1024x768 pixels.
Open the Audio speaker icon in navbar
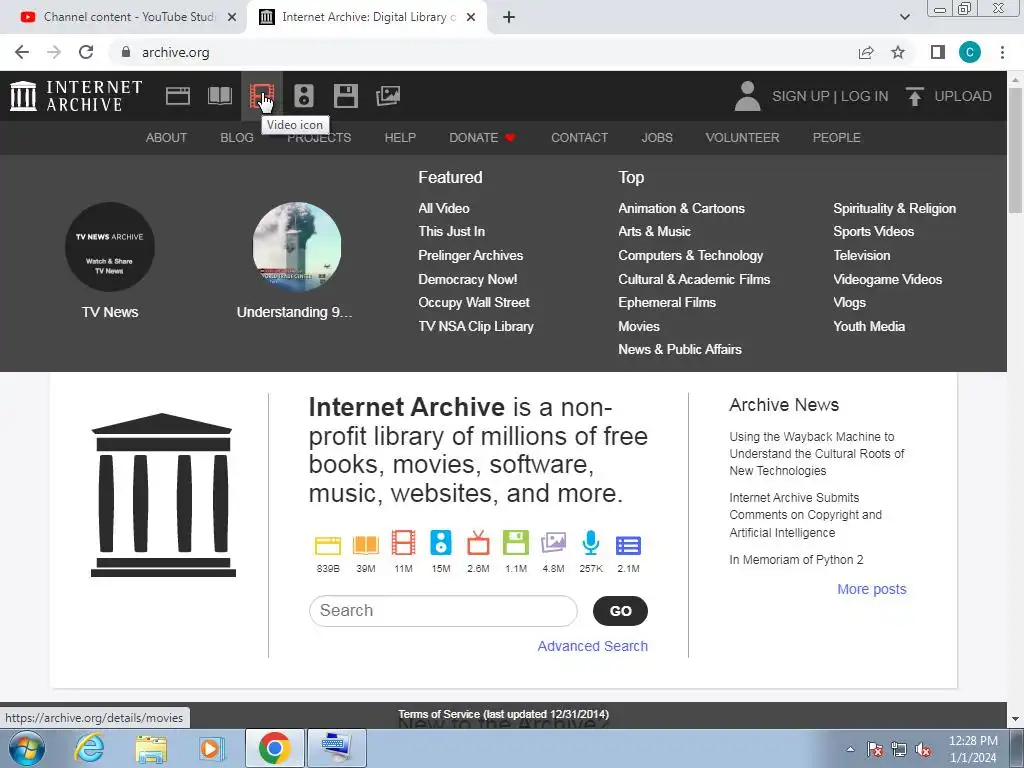(x=304, y=96)
